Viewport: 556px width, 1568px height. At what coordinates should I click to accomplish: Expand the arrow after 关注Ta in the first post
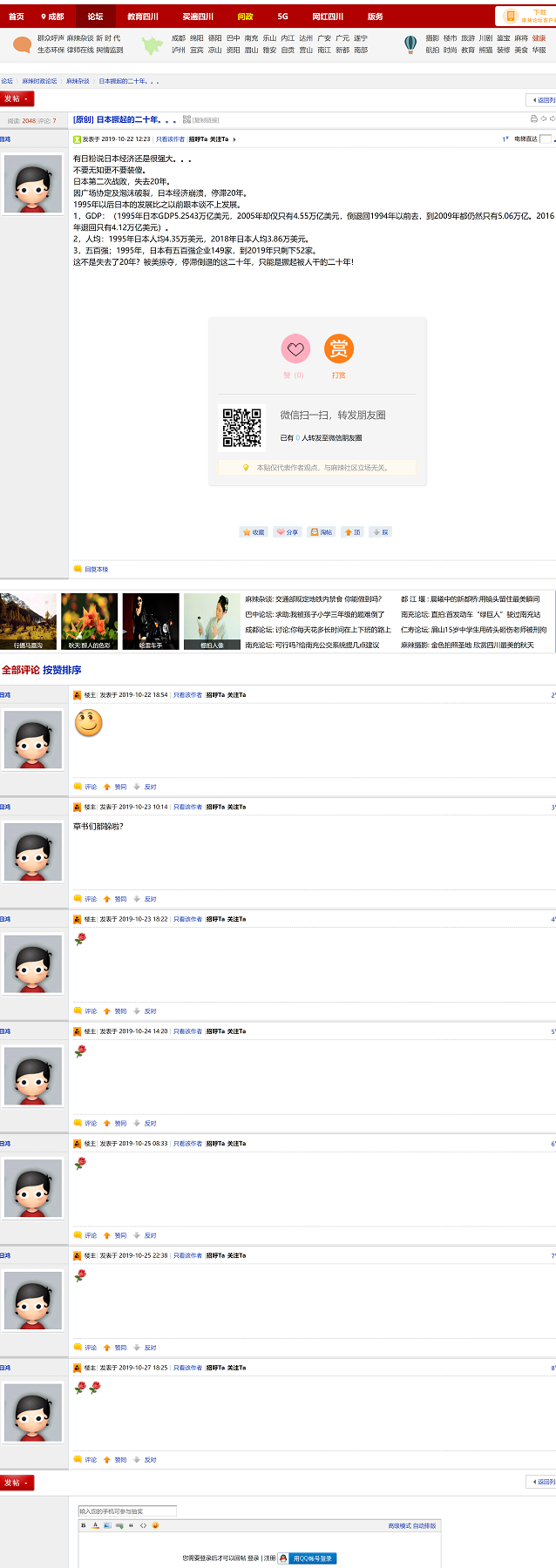234,139
